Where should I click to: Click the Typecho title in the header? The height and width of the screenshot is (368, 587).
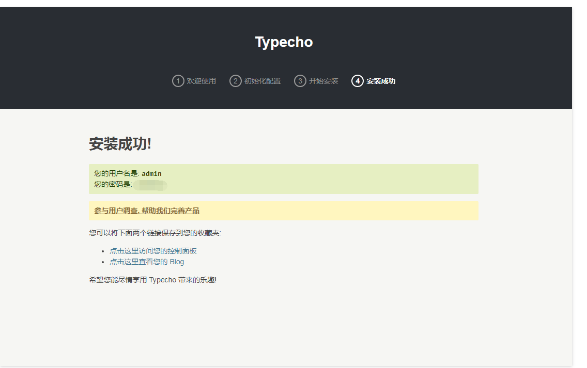[x=284, y=42]
